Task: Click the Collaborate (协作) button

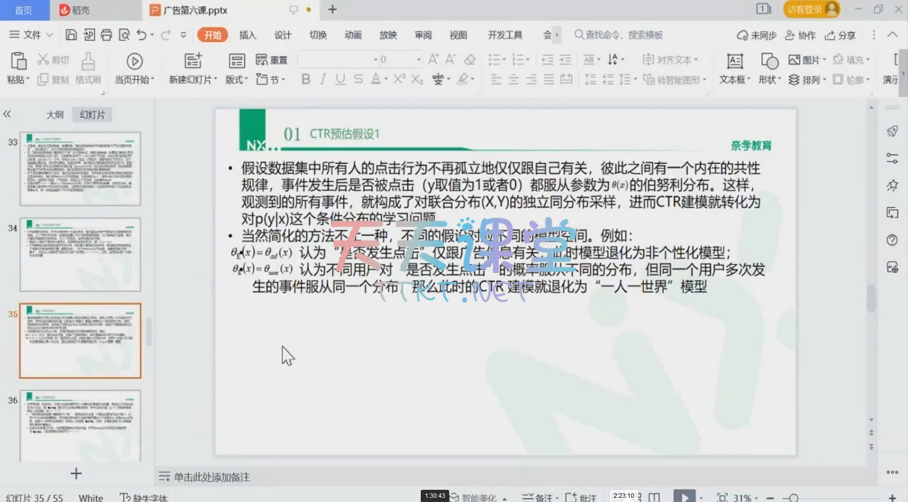Action: (800, 35)
